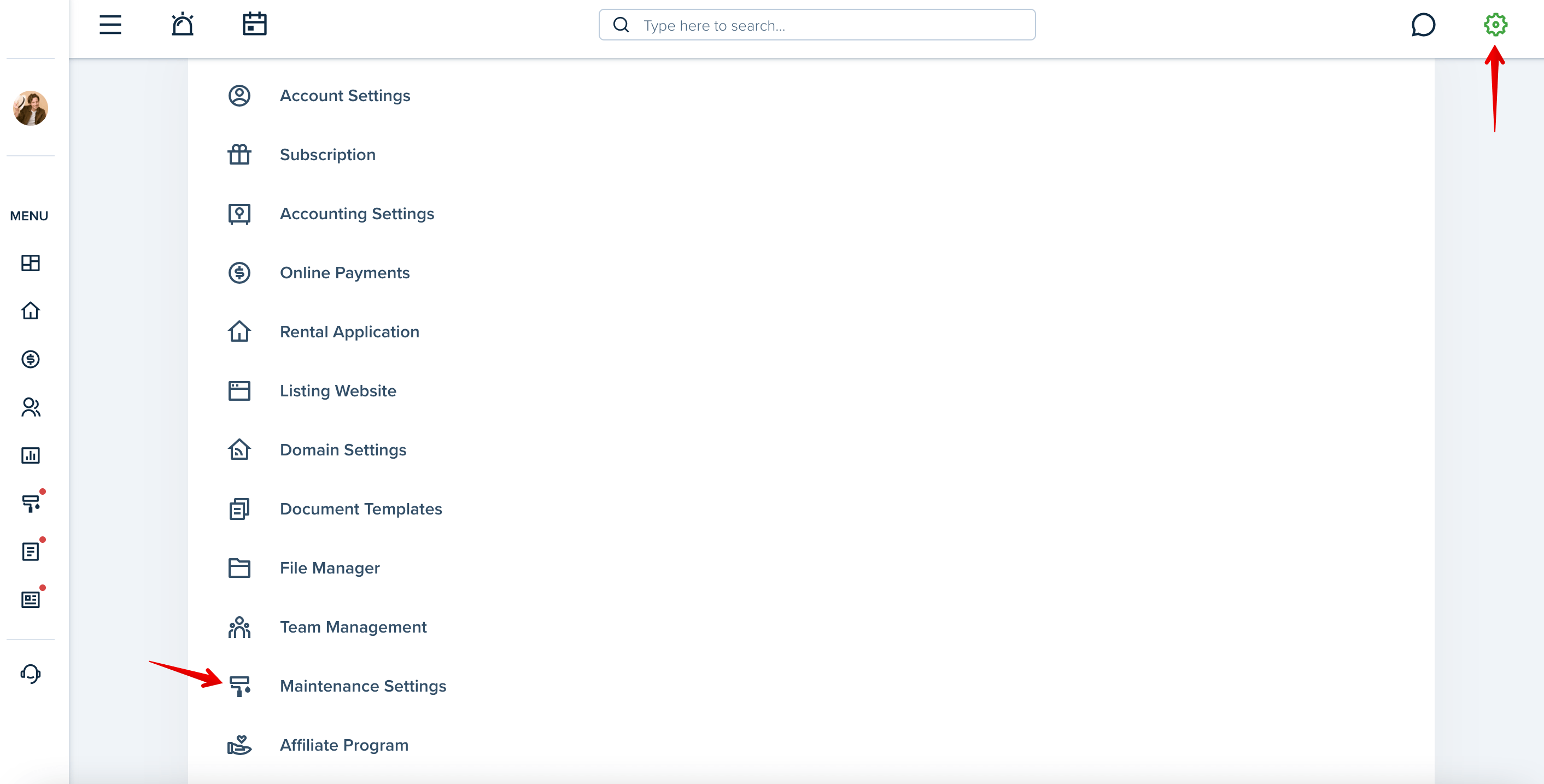Click the newspaper icon in sidebar
The width and height of the screenshot is (1544, 784).
31,599
